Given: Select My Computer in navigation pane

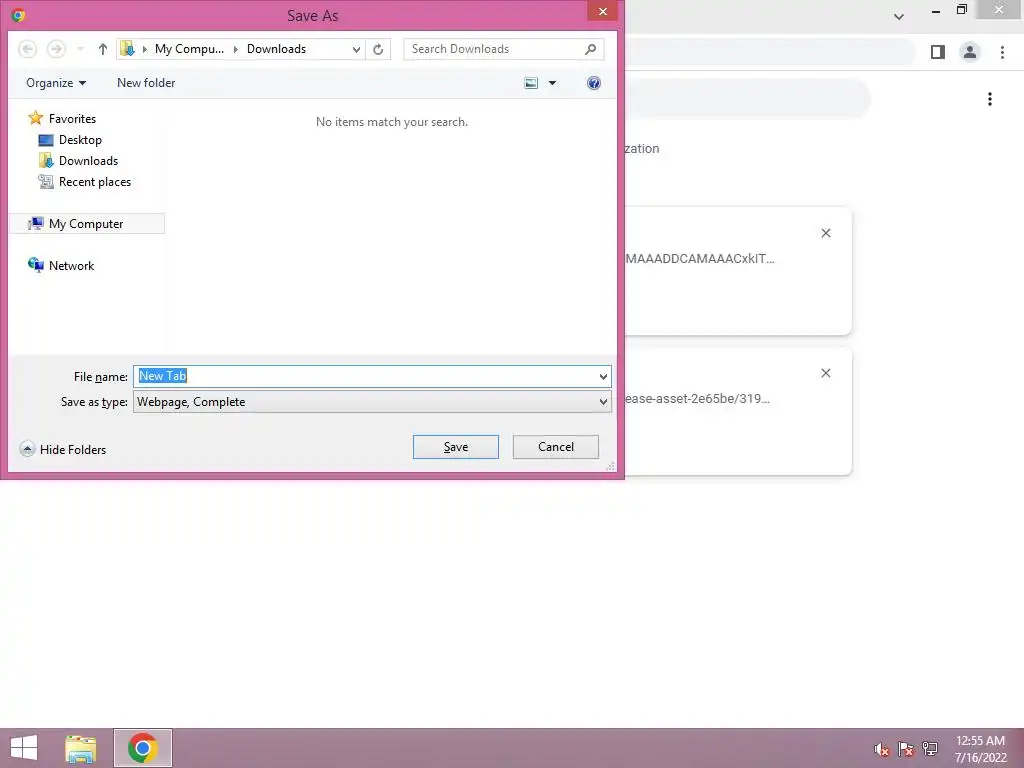Looking at the screenshot, I should click(x=87, y=223).
